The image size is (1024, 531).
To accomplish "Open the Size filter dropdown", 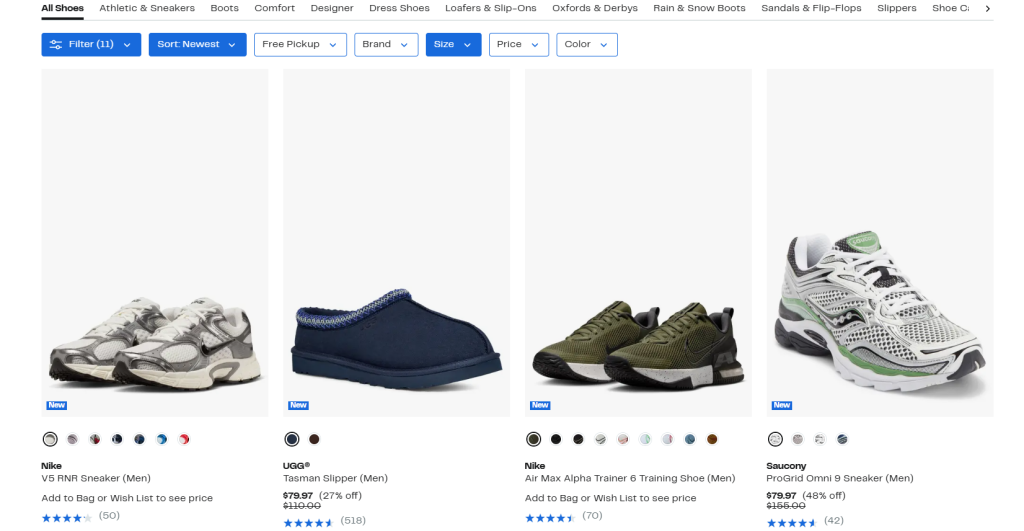I will (453, 44).
